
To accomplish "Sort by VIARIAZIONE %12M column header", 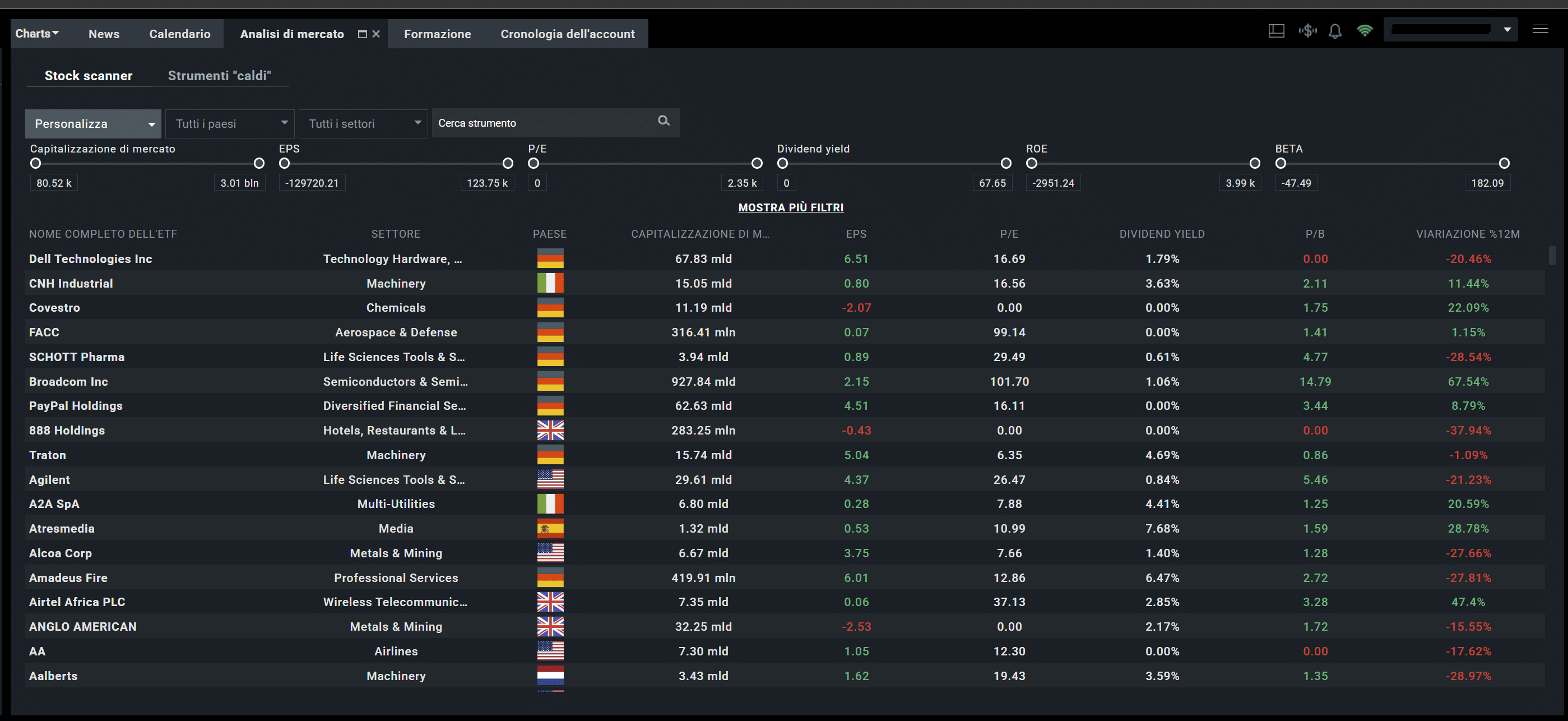I will coord(1468,234).
